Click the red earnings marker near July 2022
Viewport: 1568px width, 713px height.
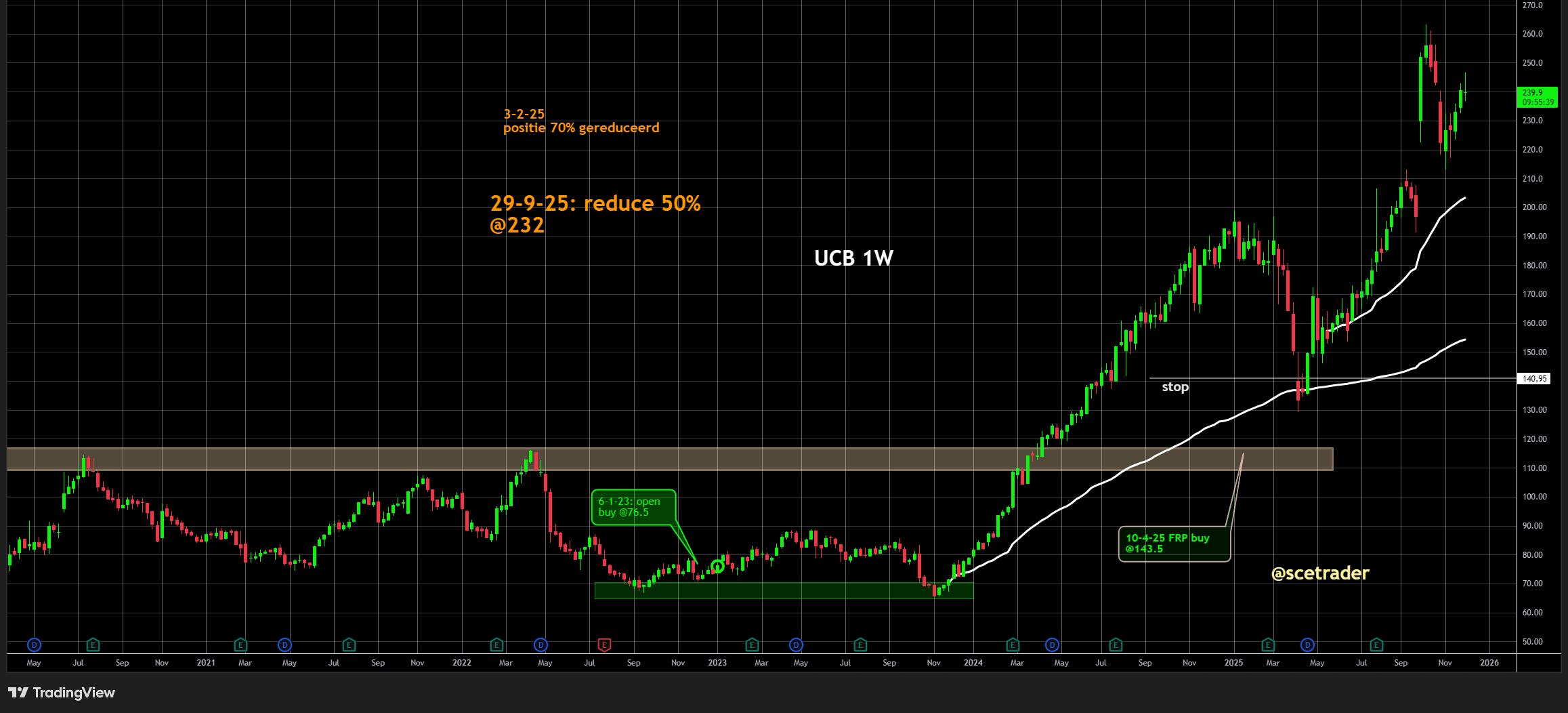(x=604, y=645)
